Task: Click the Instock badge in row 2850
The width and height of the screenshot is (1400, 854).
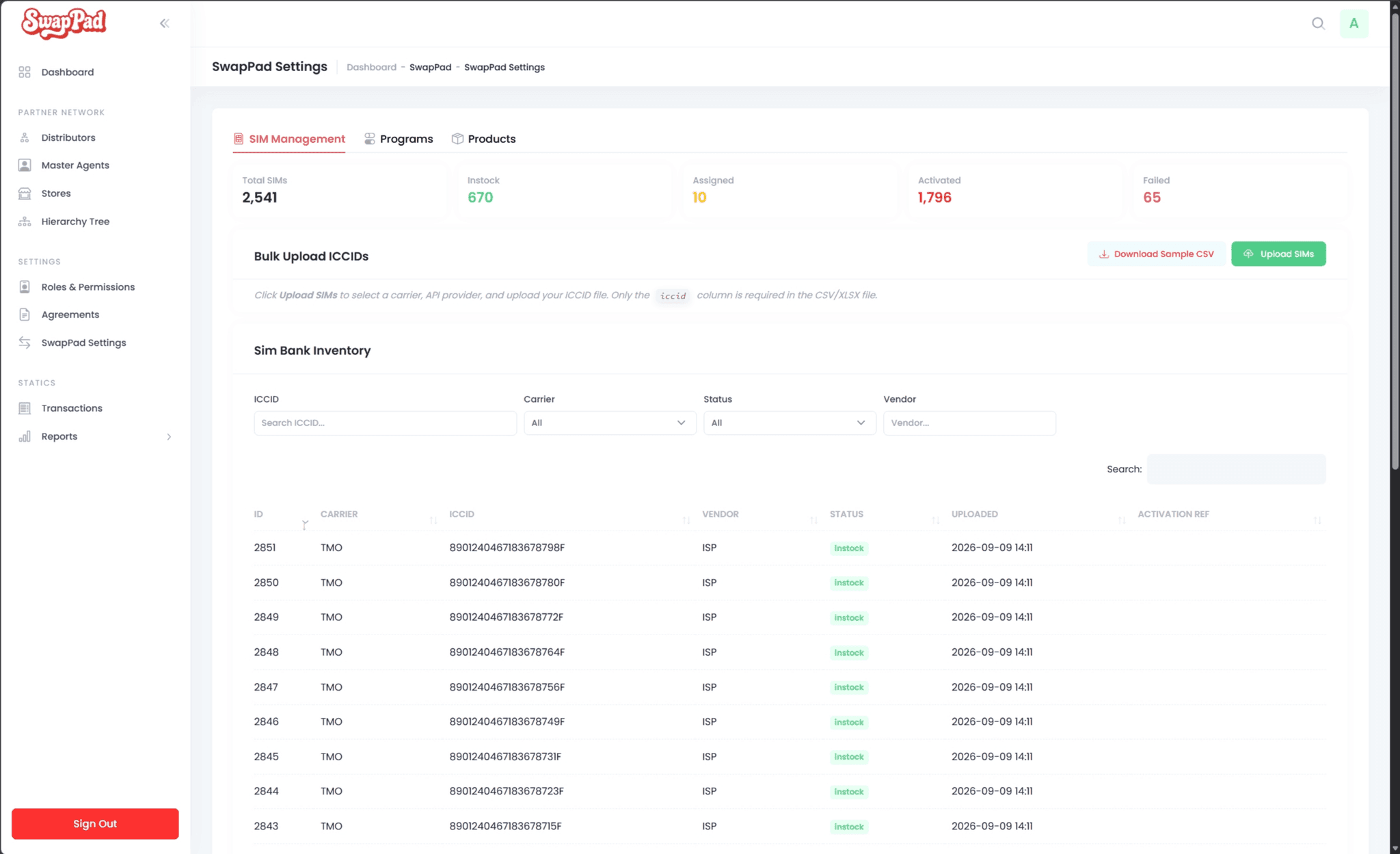Action: click(x=849, y=583)
